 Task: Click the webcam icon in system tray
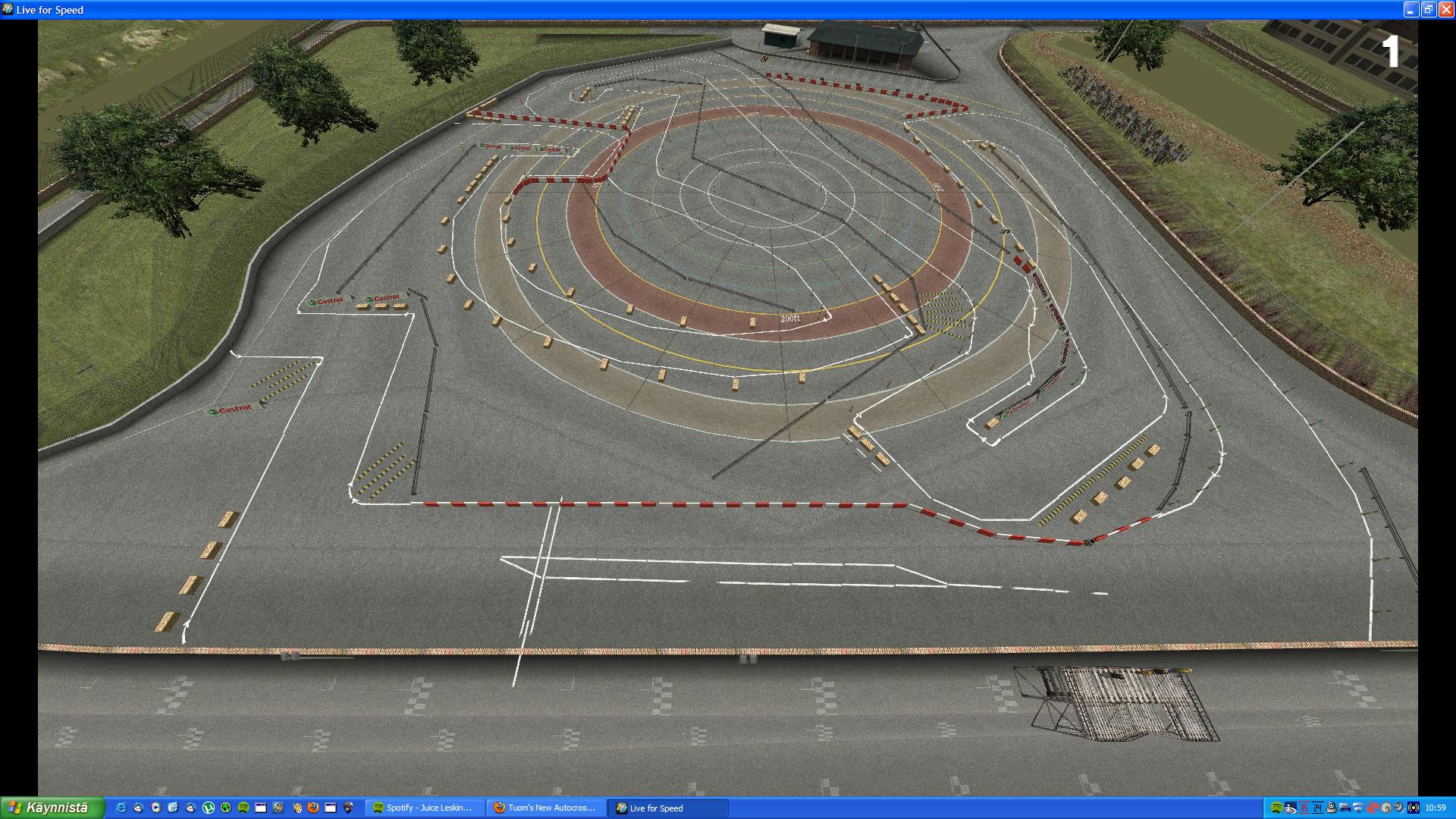[x=1331, y=808]
